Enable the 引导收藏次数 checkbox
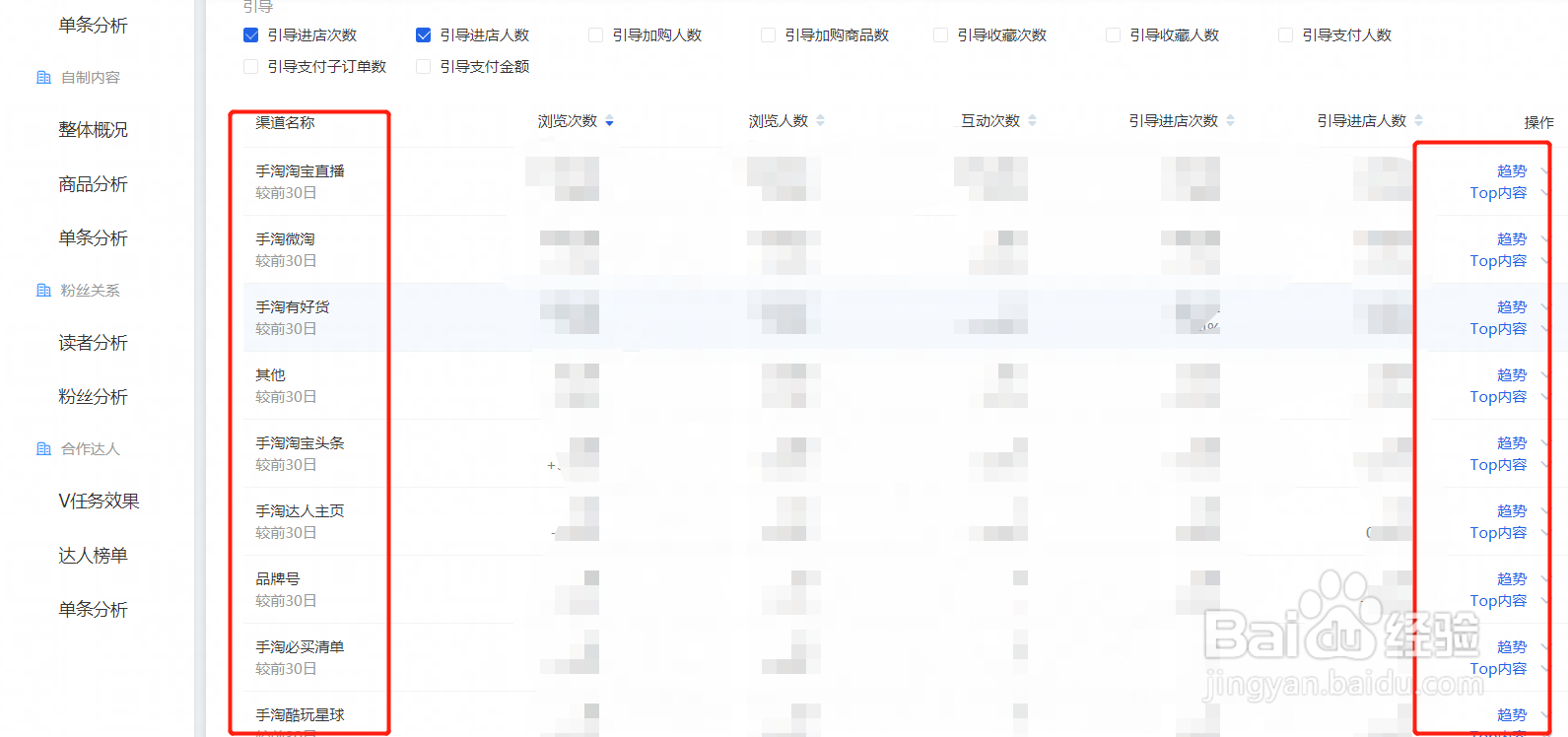 (940, 35)
